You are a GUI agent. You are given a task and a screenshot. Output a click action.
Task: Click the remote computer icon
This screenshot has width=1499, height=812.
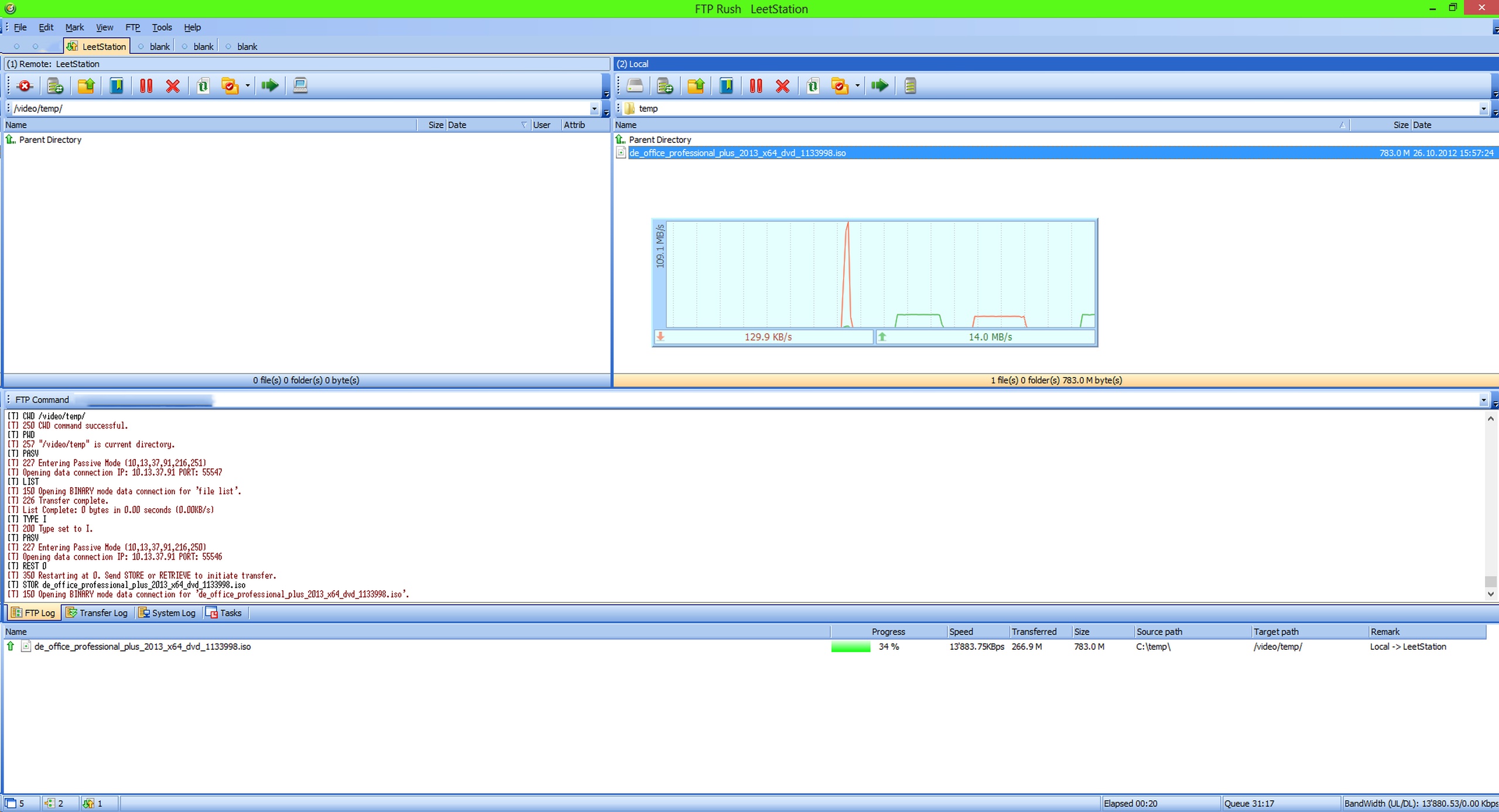[x=300, y=86]
